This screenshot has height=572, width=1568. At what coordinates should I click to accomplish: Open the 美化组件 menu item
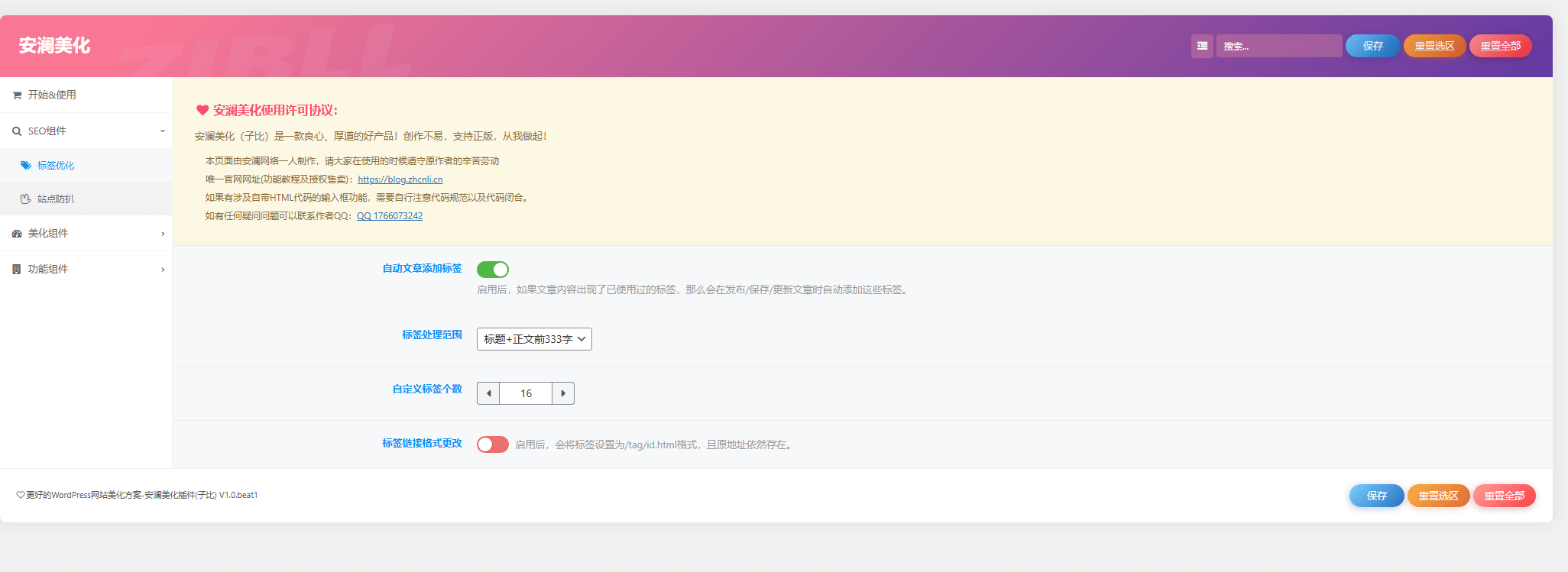click(x=86, y=233)
